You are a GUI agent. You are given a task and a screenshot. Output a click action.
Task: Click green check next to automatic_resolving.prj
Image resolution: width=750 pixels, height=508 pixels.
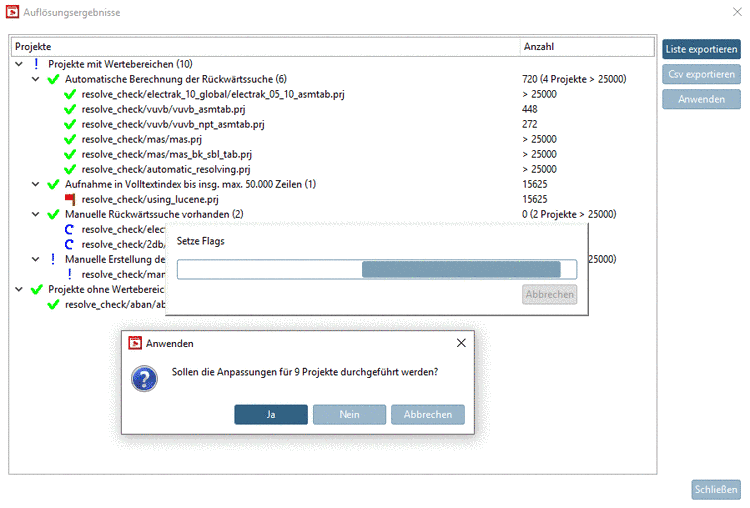coord(70,169)
